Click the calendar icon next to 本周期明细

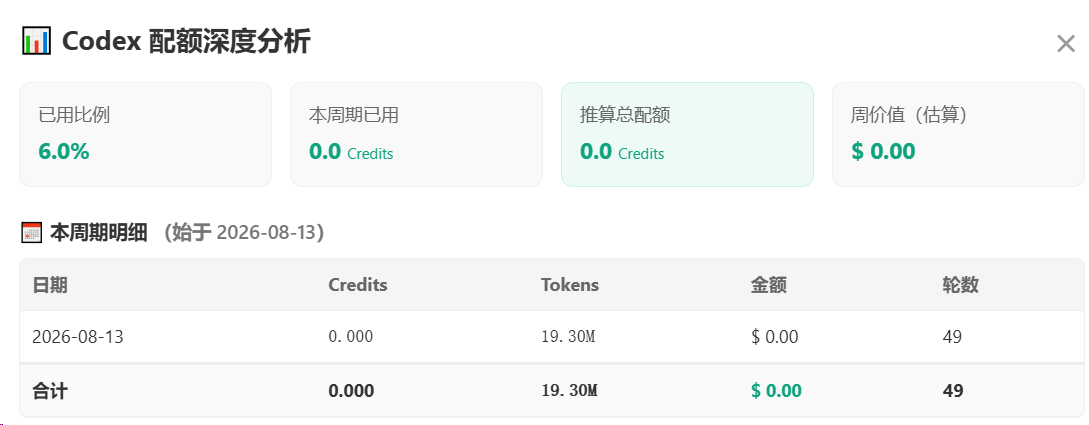[x=32, y=233]
